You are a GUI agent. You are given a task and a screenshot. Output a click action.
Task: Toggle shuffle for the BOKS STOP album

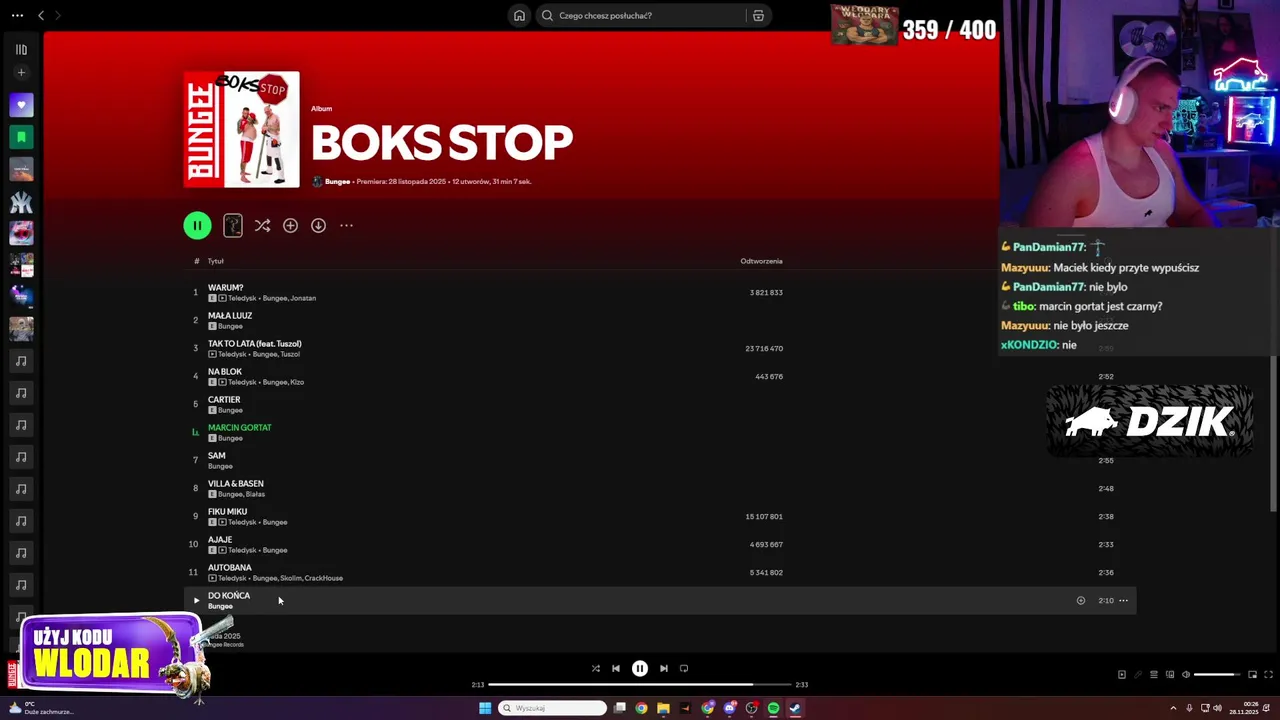262,225
